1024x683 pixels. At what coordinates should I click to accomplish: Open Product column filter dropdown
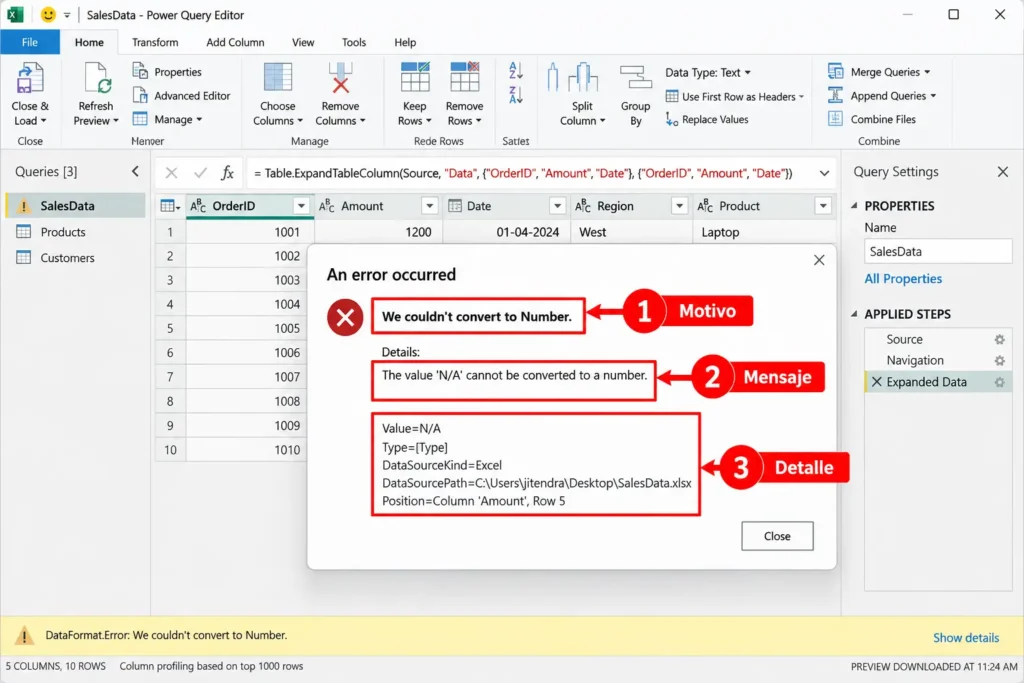[823, 206]
